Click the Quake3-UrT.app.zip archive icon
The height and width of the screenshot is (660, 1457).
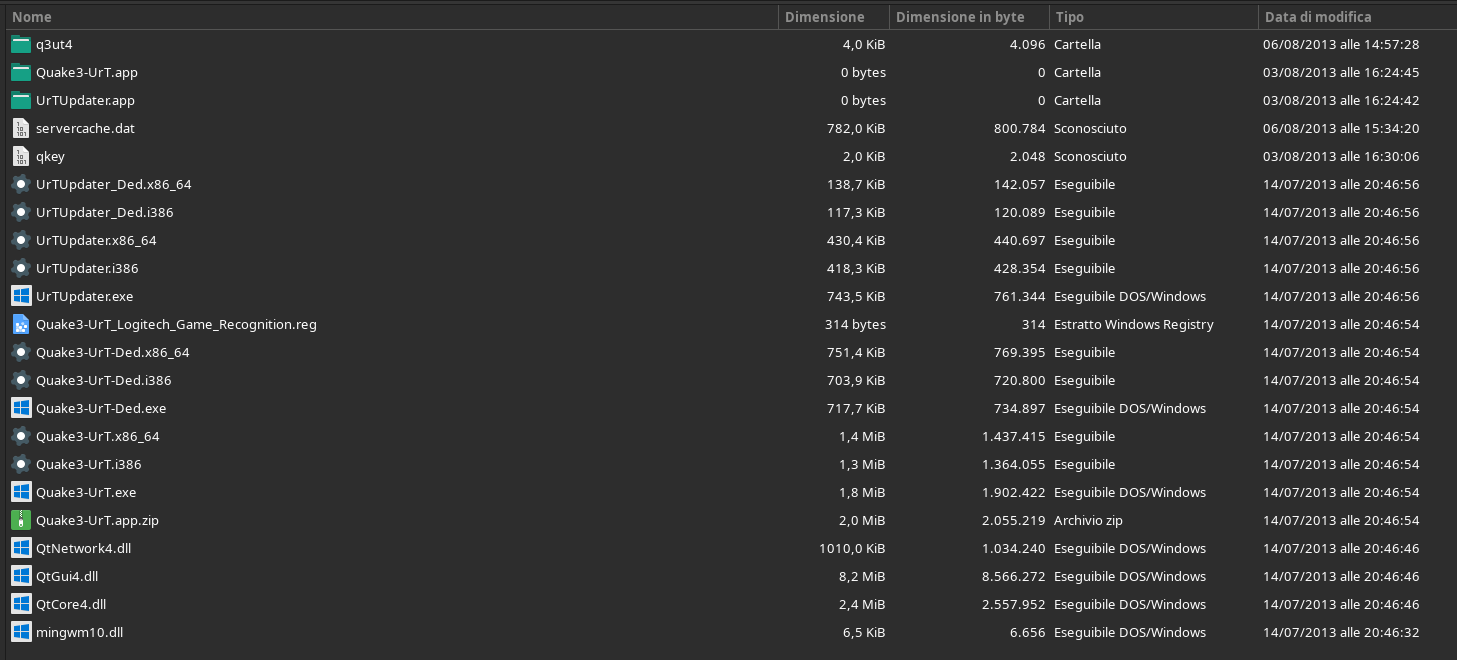21,520
